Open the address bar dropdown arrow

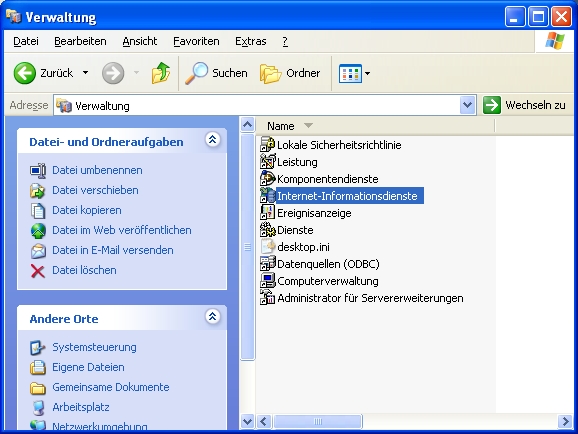[x=467, y=105]
